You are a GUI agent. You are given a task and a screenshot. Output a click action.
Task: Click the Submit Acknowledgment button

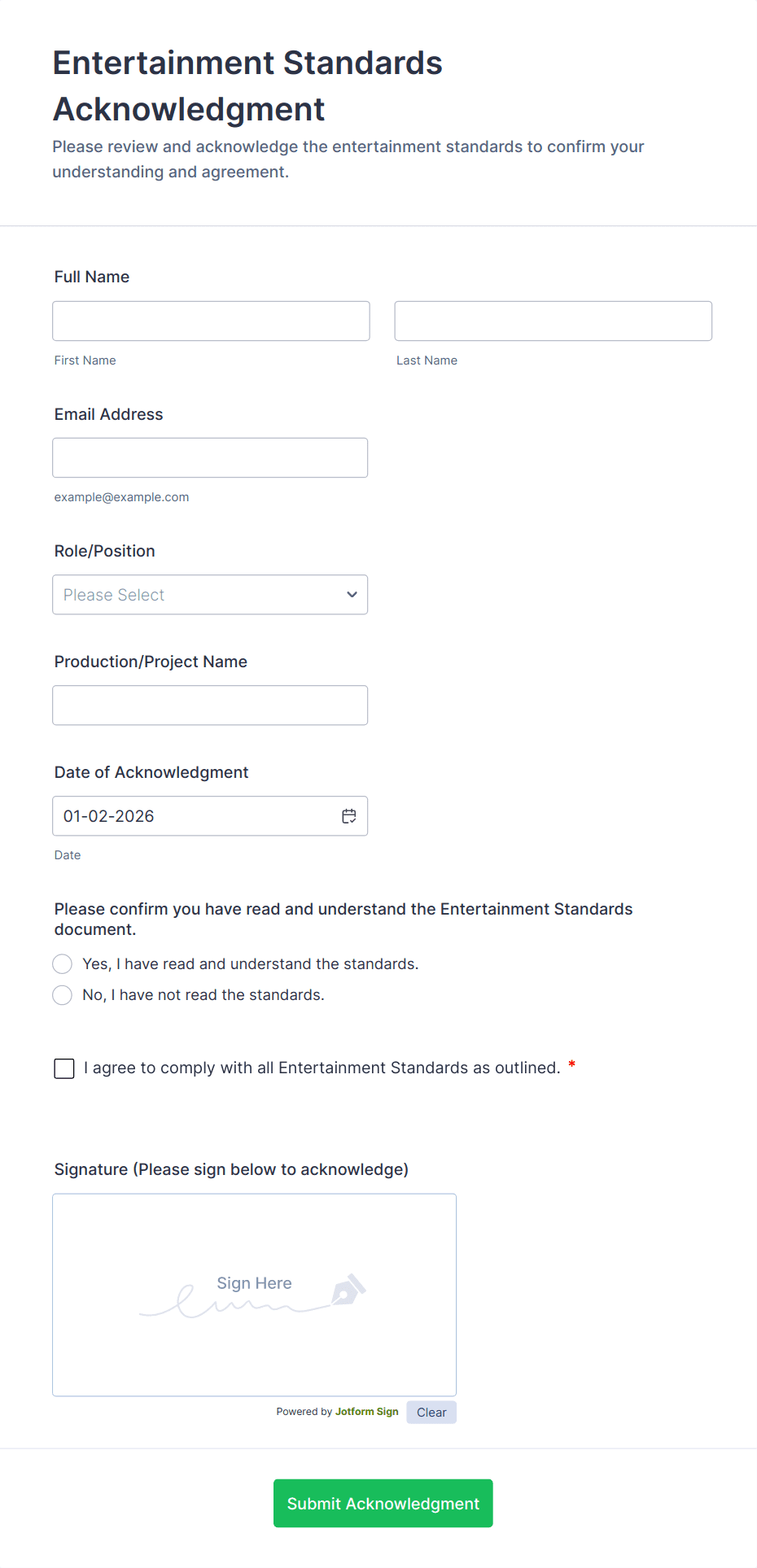[x=383, y=1504]
